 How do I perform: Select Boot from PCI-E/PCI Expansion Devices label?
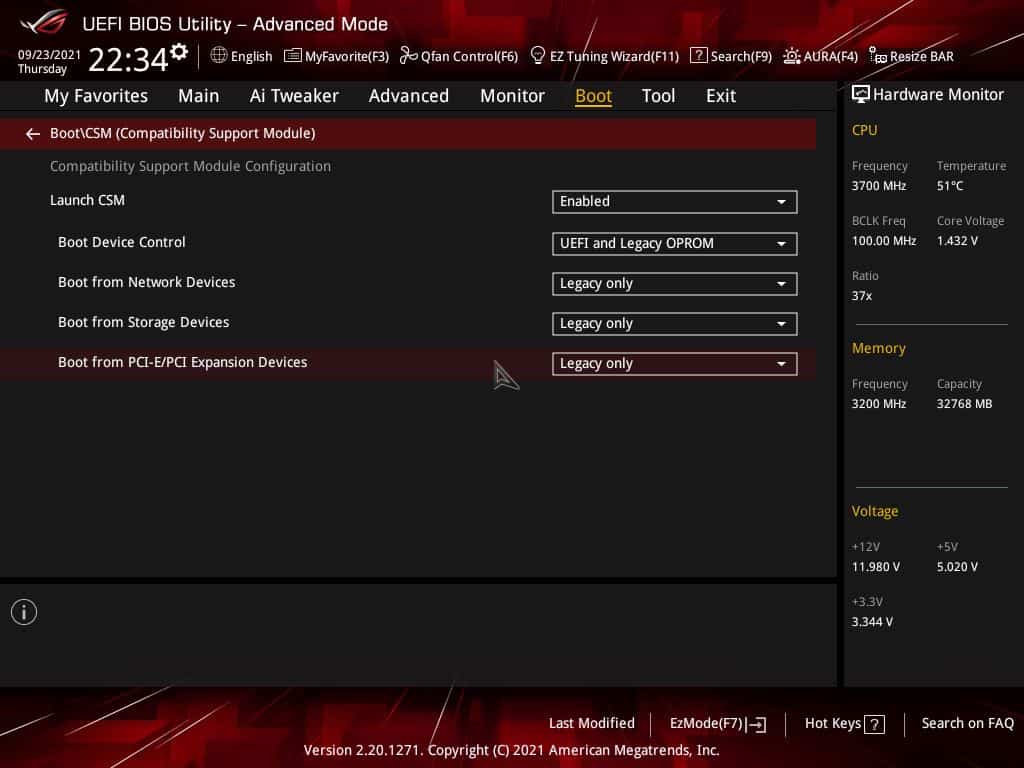click(182, 362)
